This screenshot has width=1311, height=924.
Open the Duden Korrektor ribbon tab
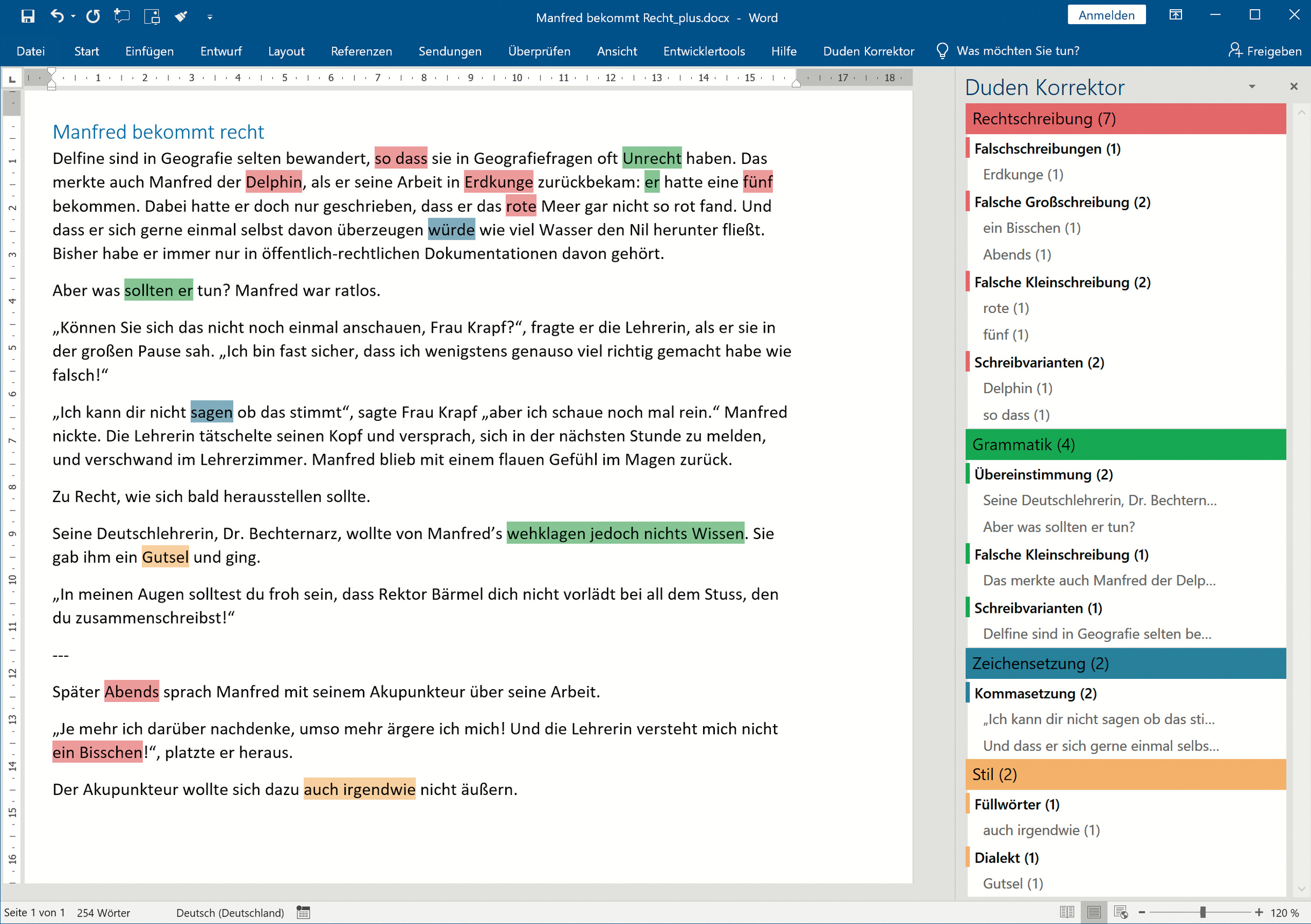point(868,51)
